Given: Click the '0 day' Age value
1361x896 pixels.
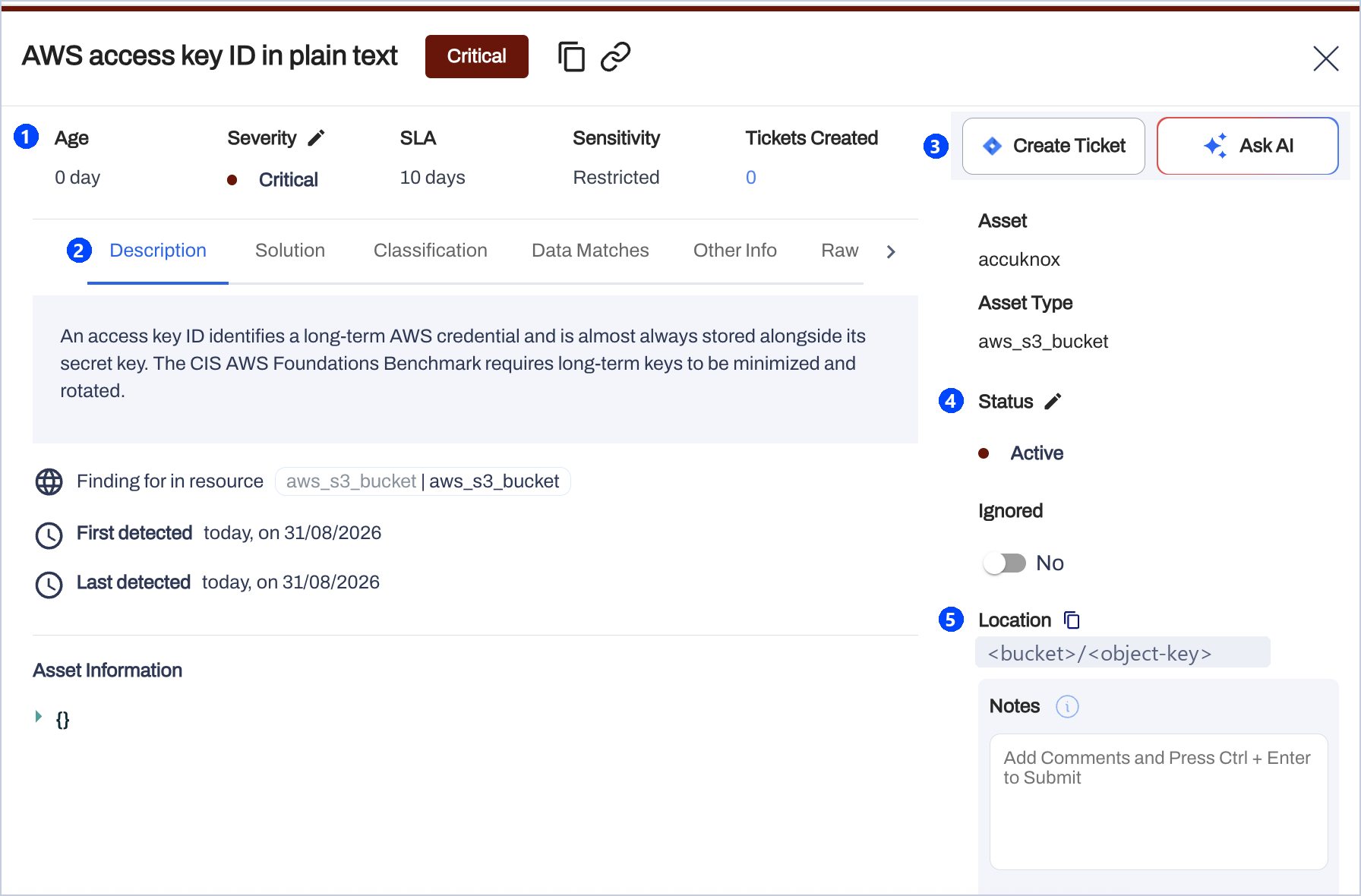Looking at the screenshot, I should pyautogui.click(x=77, y=178).
